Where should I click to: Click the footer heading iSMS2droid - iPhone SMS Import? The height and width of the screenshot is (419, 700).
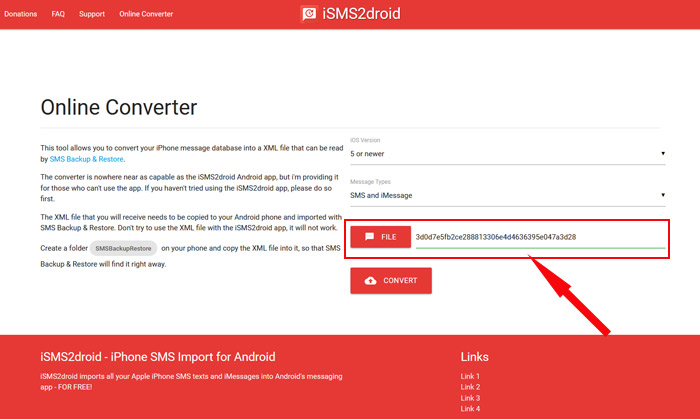coord(158,357)
